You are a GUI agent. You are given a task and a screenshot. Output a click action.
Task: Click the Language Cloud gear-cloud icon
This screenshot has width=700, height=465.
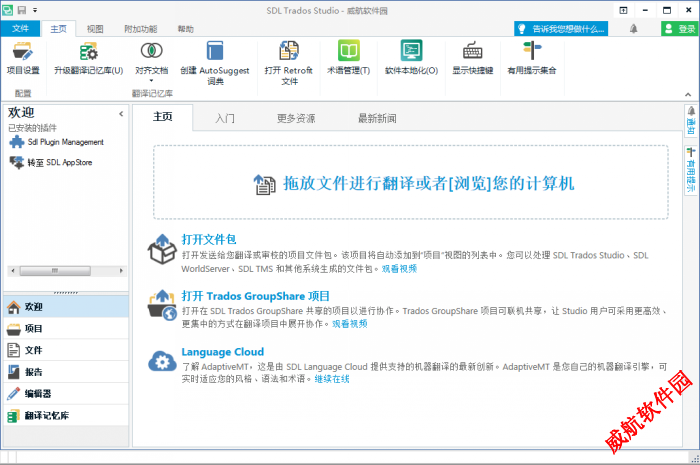click(x=162, y=361)
